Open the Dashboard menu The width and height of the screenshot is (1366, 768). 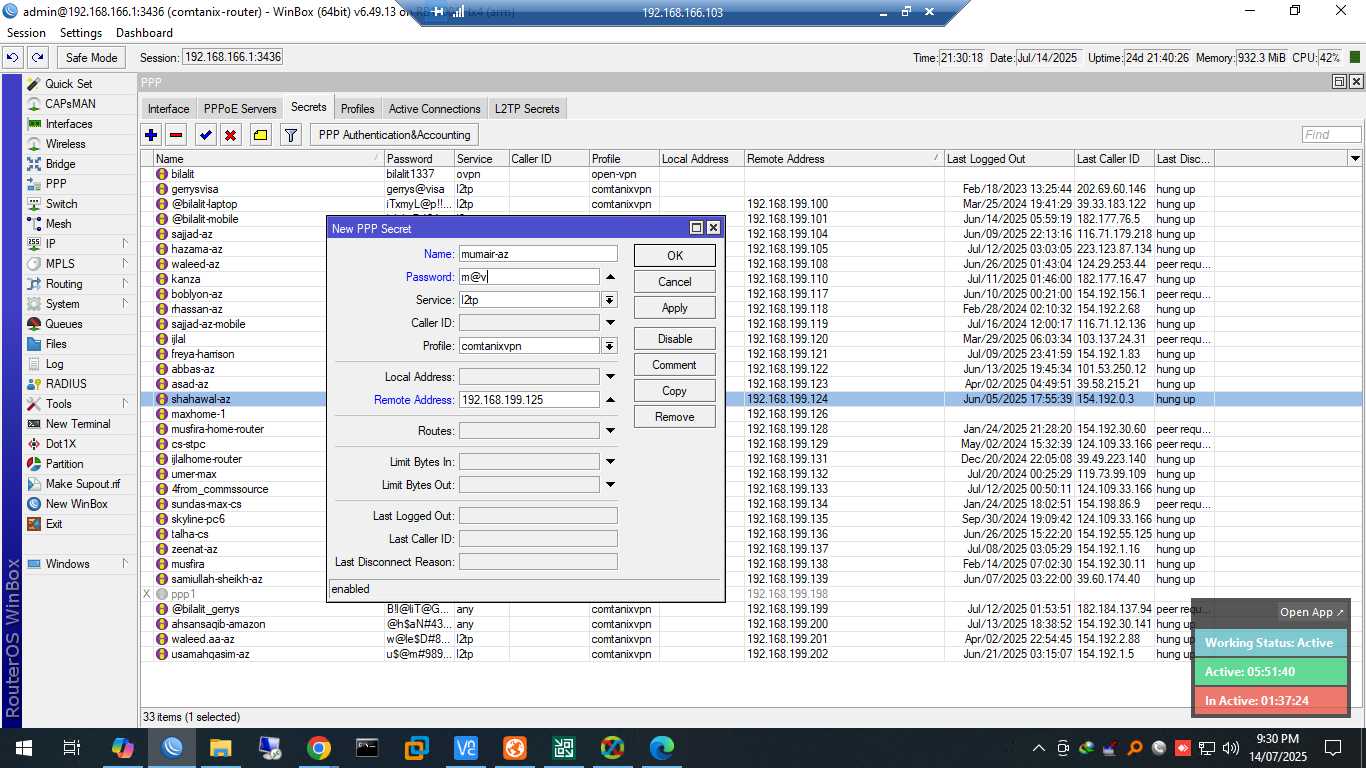tap(144, 33)
